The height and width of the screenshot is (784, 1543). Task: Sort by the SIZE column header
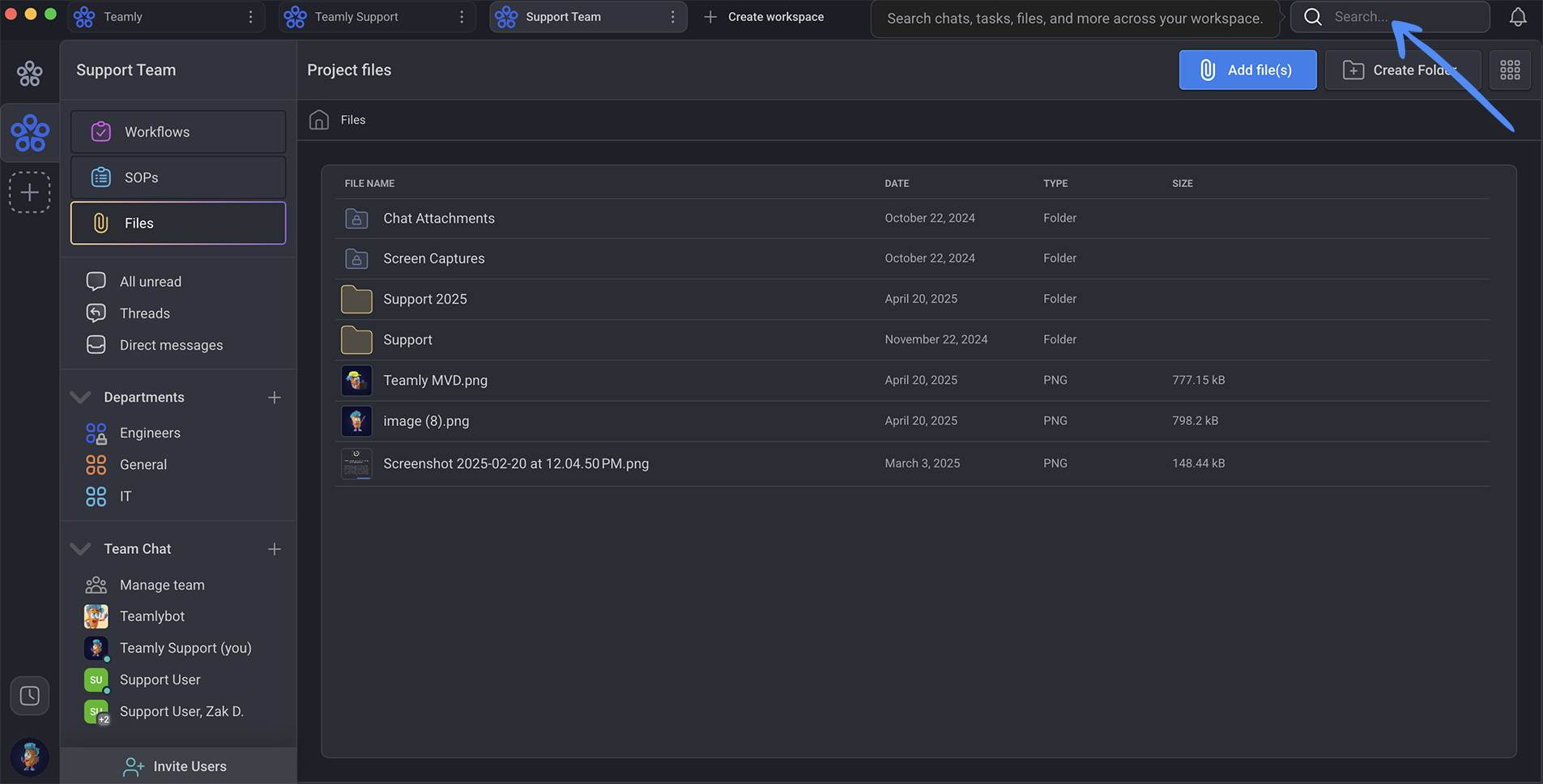coord(1183,184)
